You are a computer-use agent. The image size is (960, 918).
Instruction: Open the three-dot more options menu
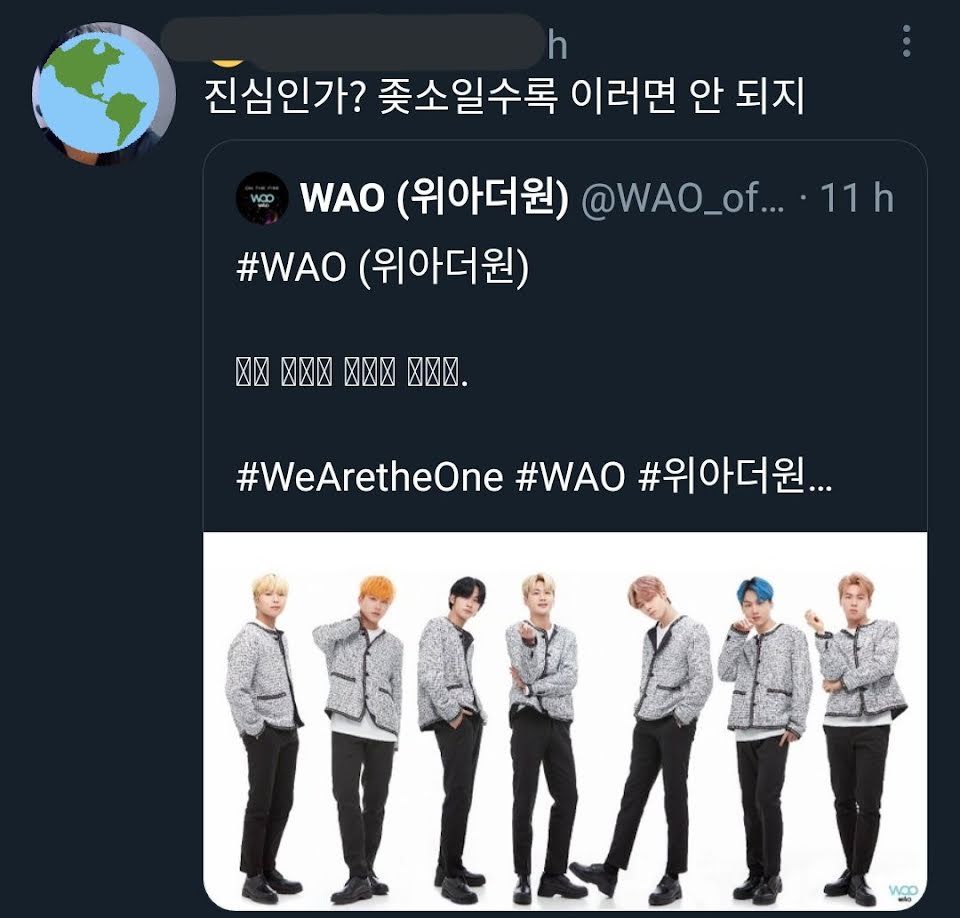click(x=907, y=41)
